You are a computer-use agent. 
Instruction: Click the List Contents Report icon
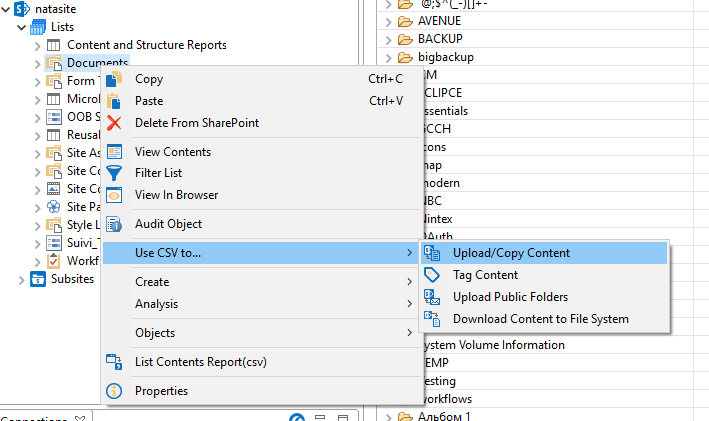pos(114,362)
